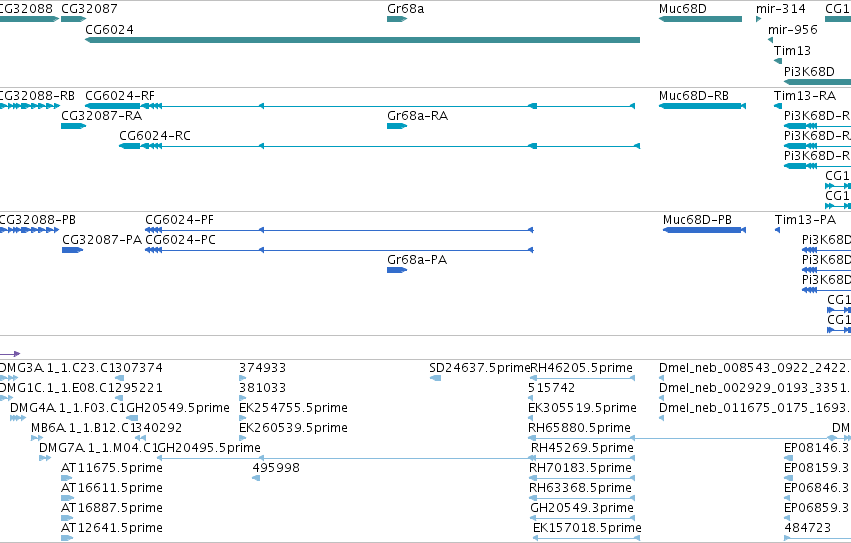Click feature Dmel_neb_011675_0175_1693
851x543 pixels.
[x=662, y=418]
